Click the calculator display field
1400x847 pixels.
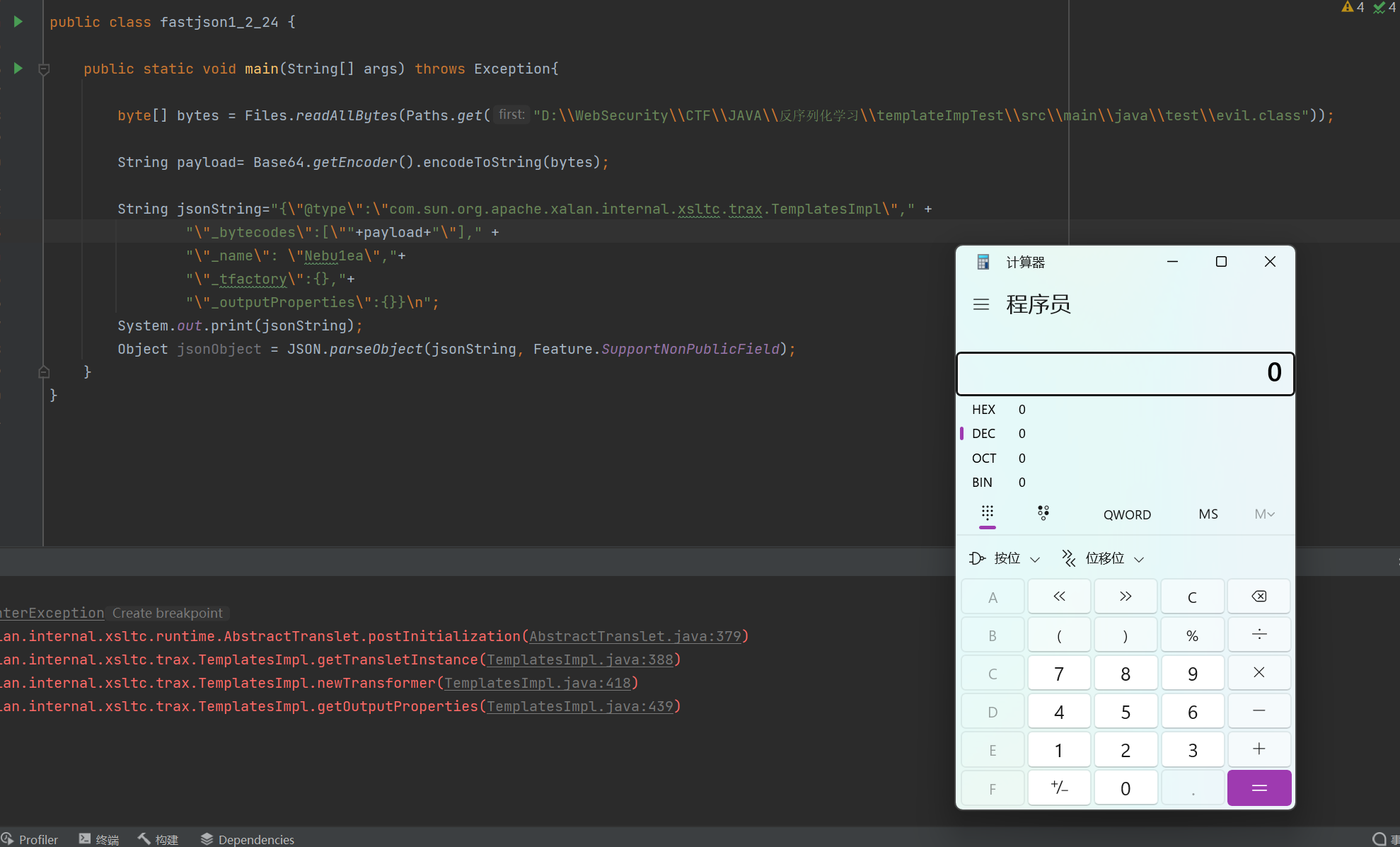pyautogui.click(x=1125, y=373)
